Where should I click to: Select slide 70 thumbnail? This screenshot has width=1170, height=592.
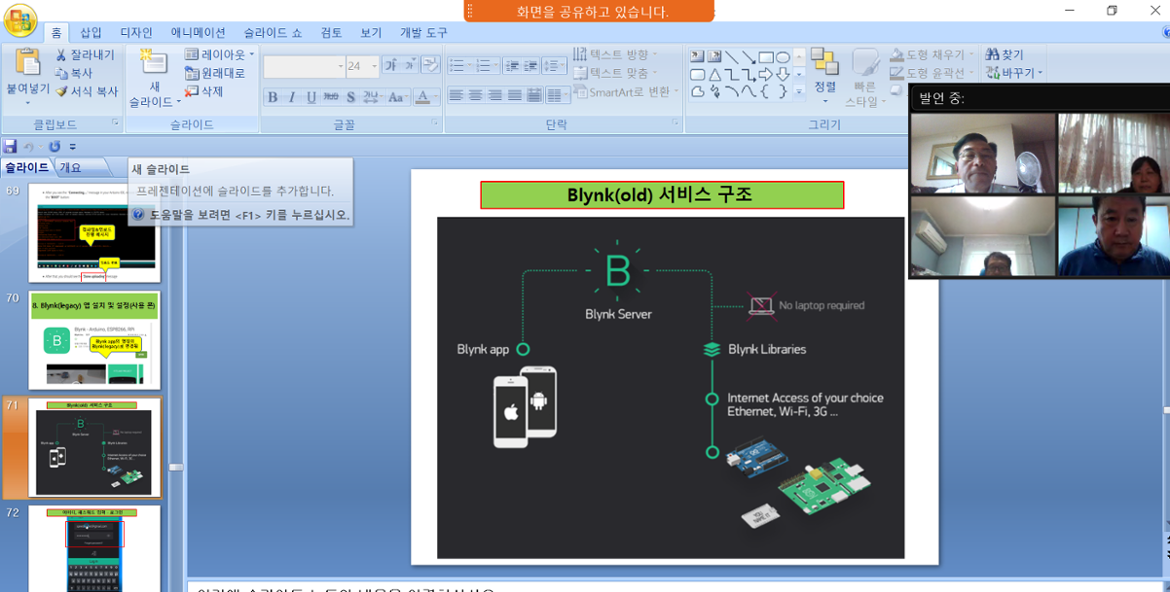pyautogui.click(x=95, y=340)
